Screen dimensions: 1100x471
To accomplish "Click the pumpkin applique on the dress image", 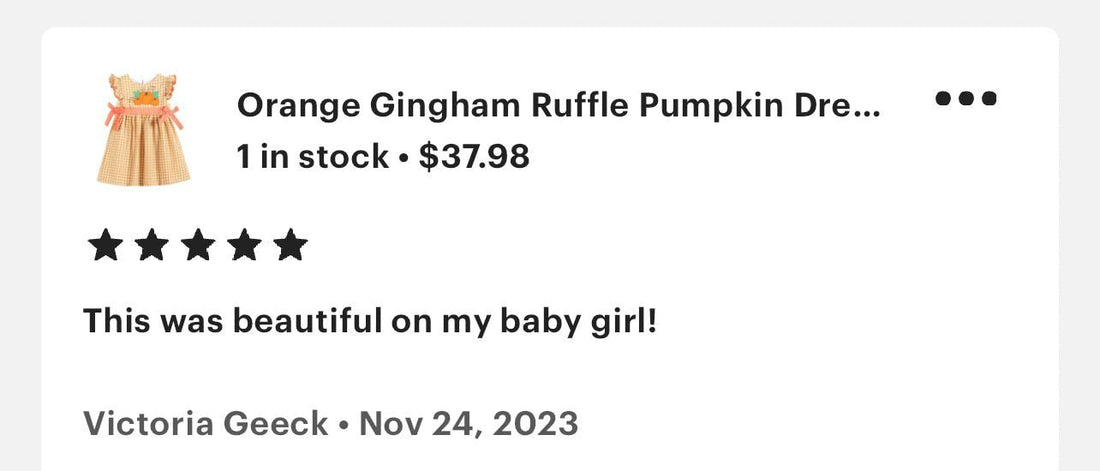I will 145,98.
